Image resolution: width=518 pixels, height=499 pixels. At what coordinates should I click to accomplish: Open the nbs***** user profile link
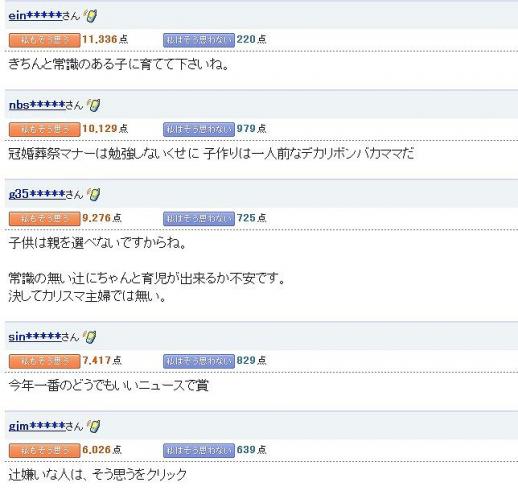[37, 105]
